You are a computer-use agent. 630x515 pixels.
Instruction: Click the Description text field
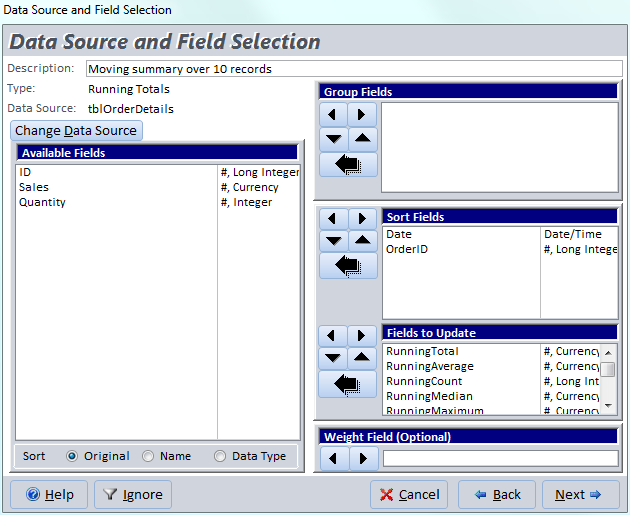(x=354, y=69)
